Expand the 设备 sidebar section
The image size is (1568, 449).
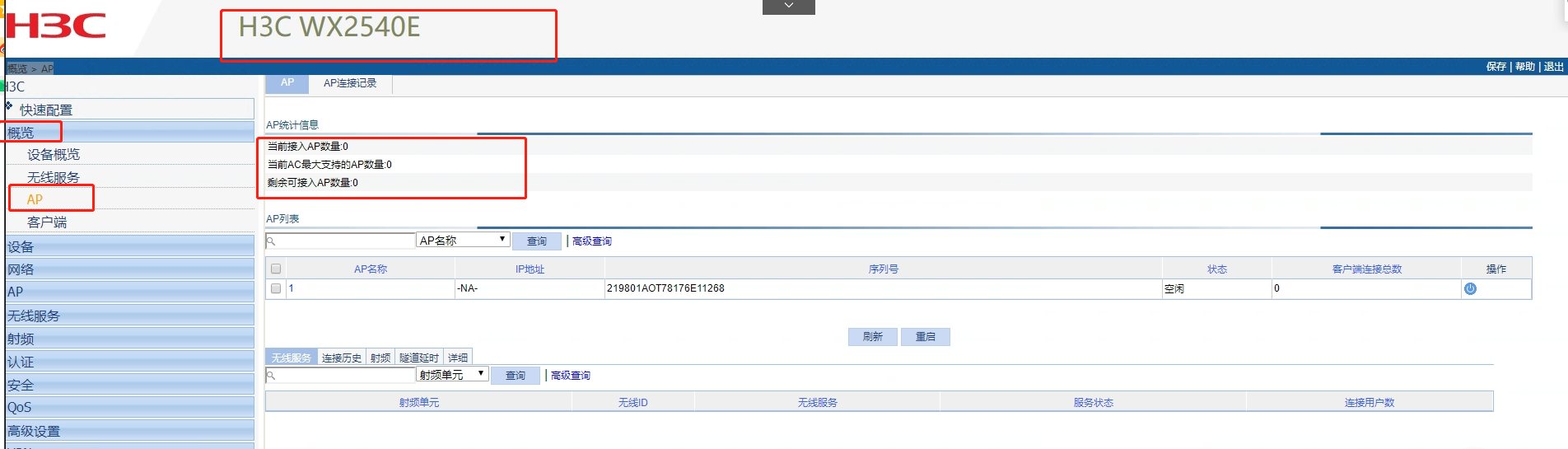click(x=130, y=246)
